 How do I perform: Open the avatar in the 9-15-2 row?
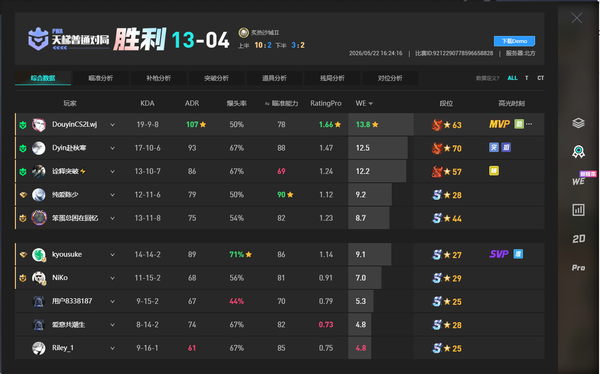[x=39, y=302]
